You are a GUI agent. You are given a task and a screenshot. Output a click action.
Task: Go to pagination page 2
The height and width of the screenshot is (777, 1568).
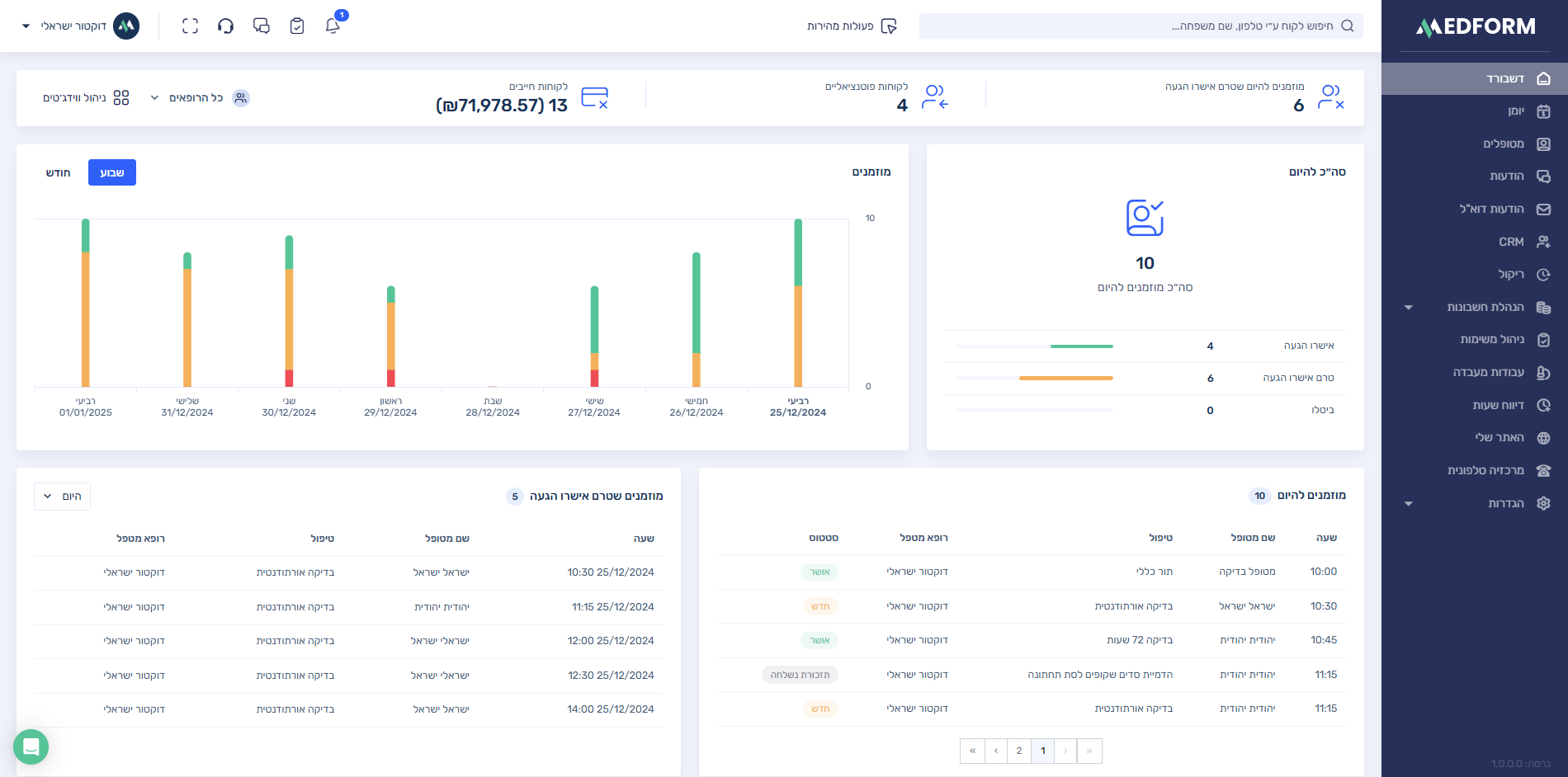pyautogui.click(x=1019, y=751)
